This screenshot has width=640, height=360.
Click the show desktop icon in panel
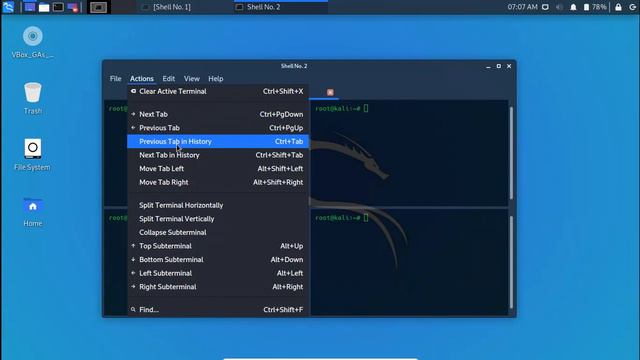[x=29, y=7]
